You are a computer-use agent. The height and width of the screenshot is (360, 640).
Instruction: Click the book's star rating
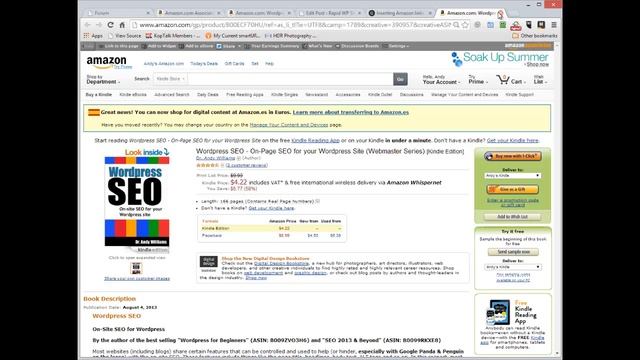click(x=208, y=165)
